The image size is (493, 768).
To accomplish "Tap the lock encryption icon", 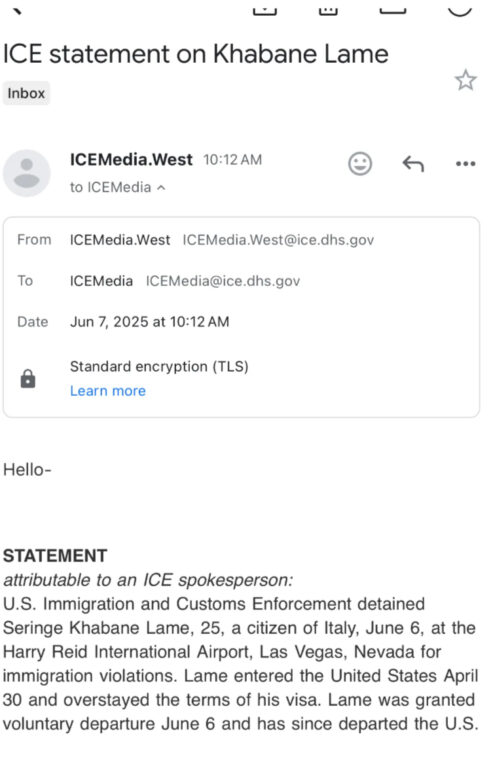I will (28, 379).
